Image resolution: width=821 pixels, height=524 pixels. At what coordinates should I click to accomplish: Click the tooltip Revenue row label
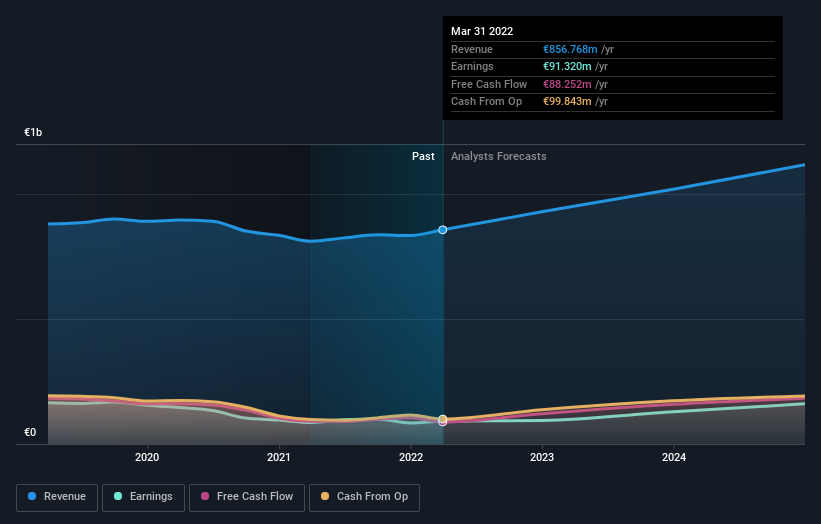click(x=472, y=49)
